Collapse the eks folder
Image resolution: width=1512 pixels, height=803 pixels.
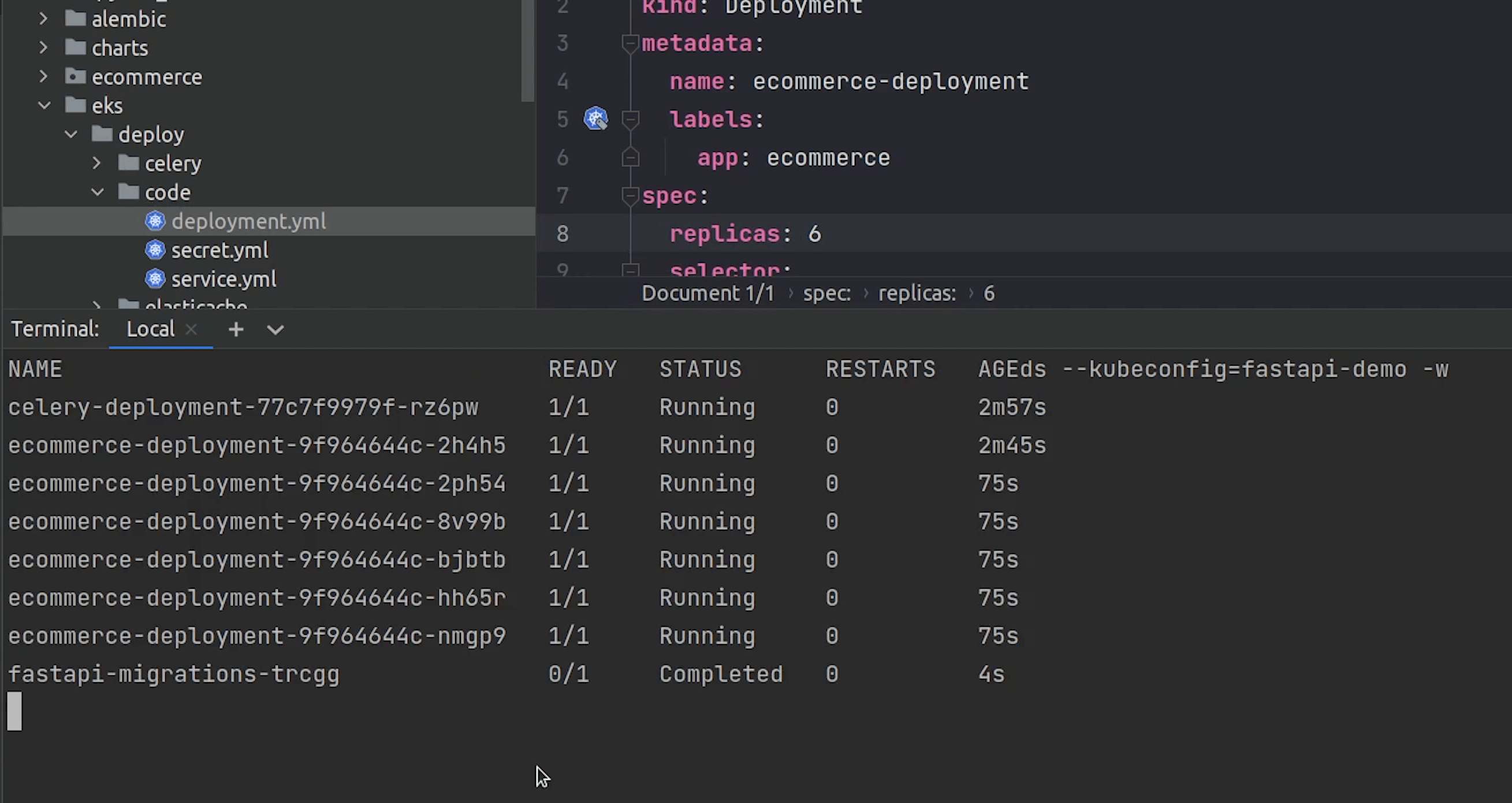44,106
